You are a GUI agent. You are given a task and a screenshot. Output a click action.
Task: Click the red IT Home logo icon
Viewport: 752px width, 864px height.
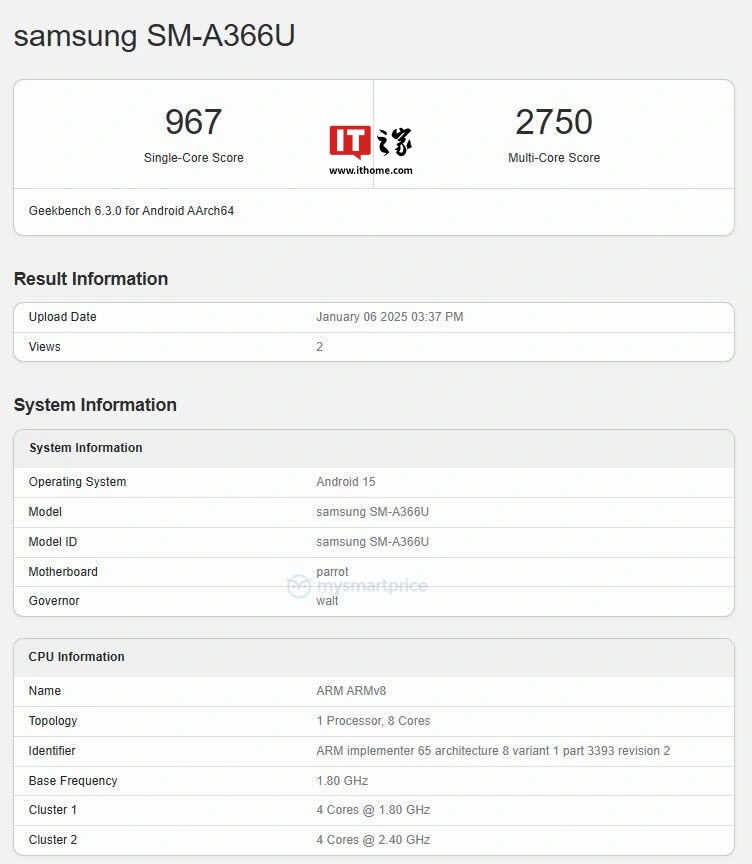[350, 142]
